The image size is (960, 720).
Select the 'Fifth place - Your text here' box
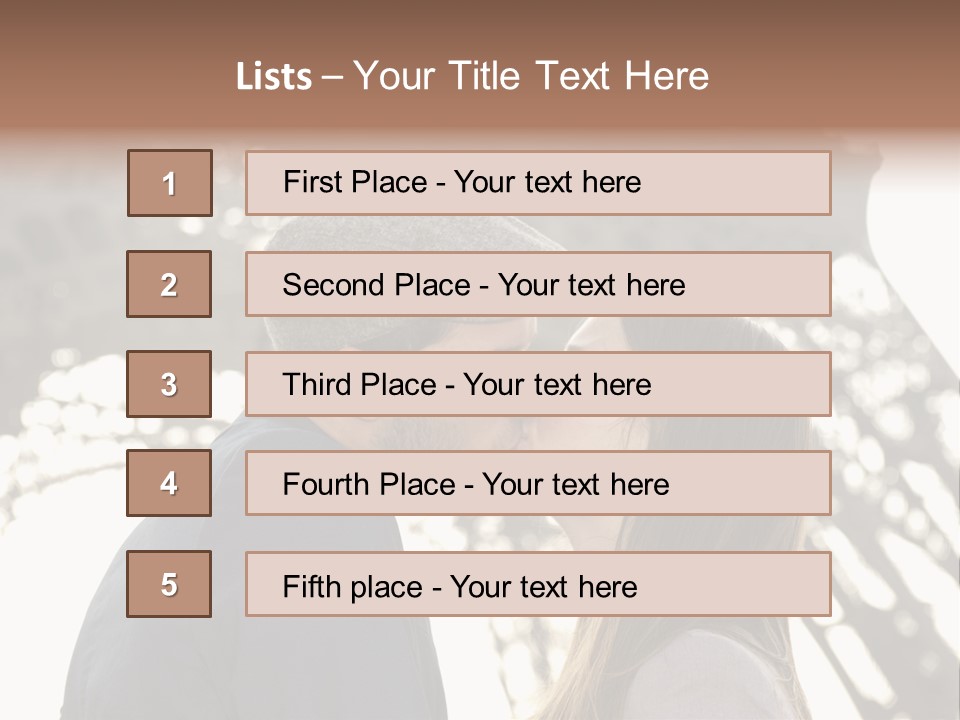tap(538, 584)
